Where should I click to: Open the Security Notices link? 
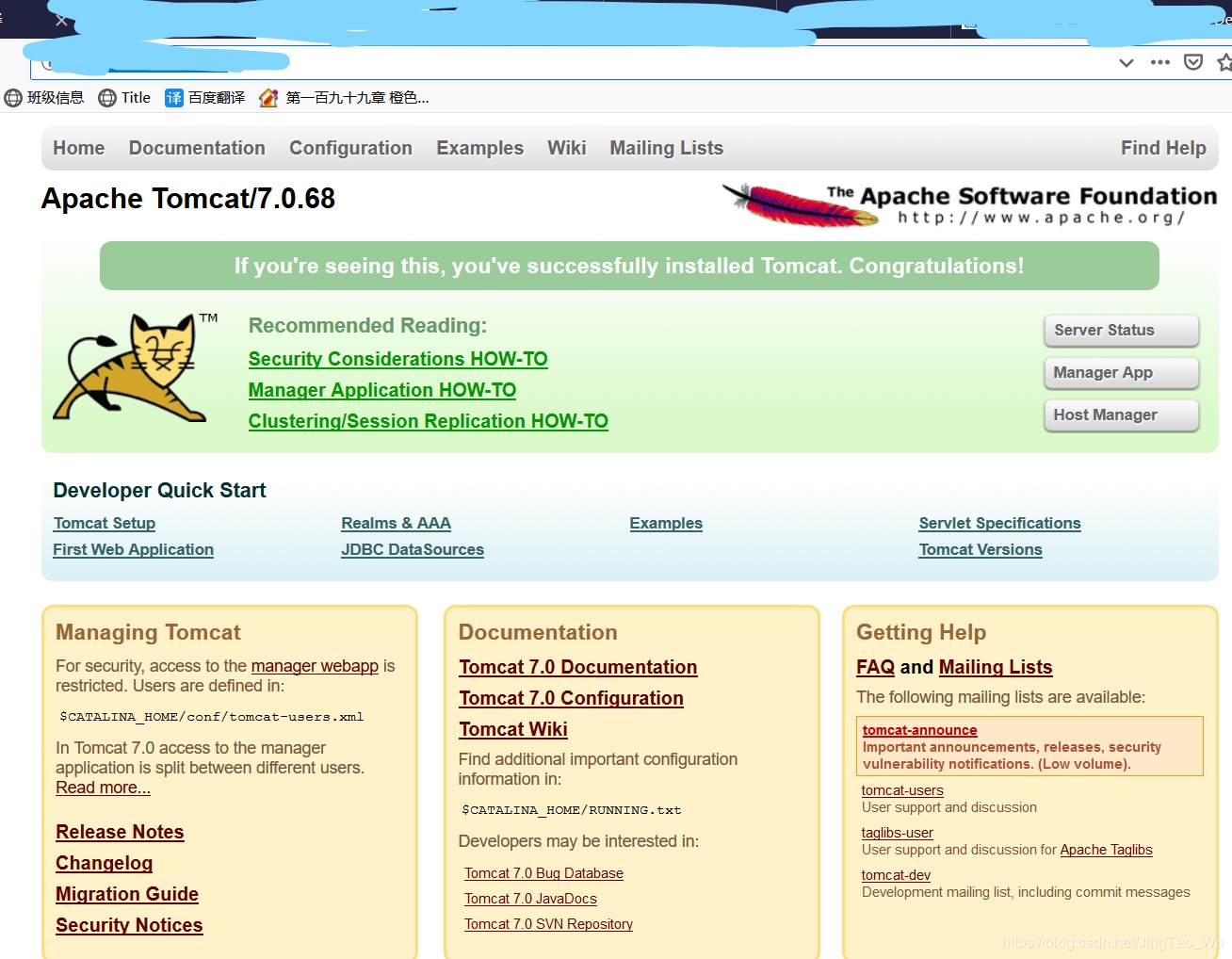(x=129, y=925)
